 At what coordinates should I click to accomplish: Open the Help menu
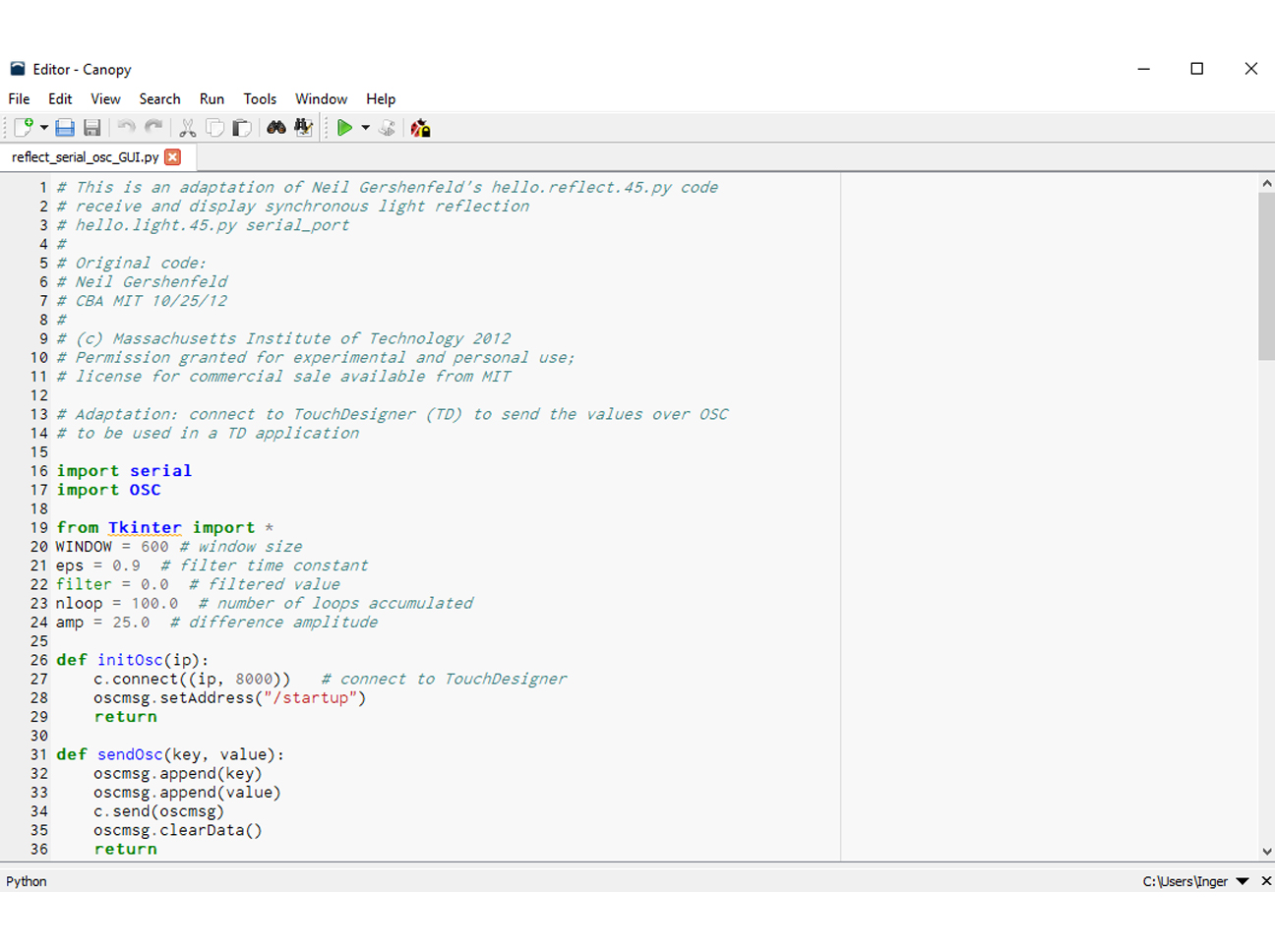coord(381,99)
